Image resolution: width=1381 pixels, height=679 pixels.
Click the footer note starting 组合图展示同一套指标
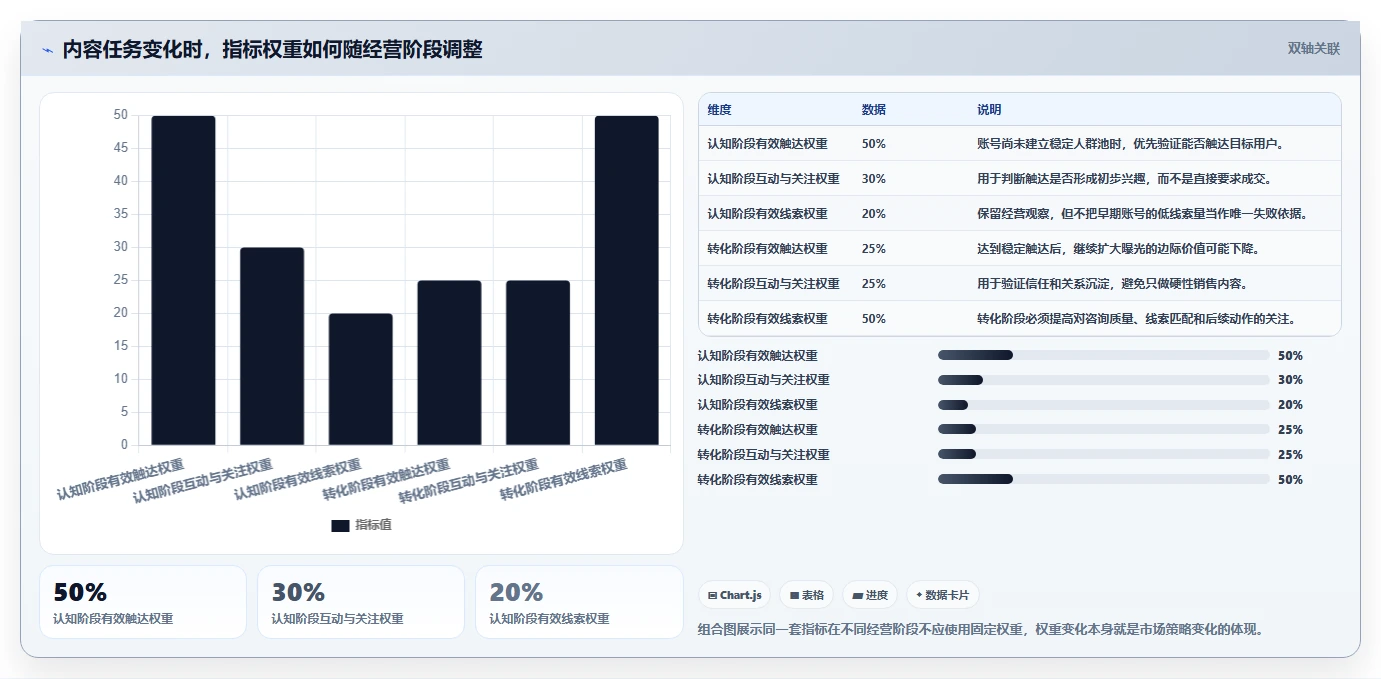click(983, 629)
